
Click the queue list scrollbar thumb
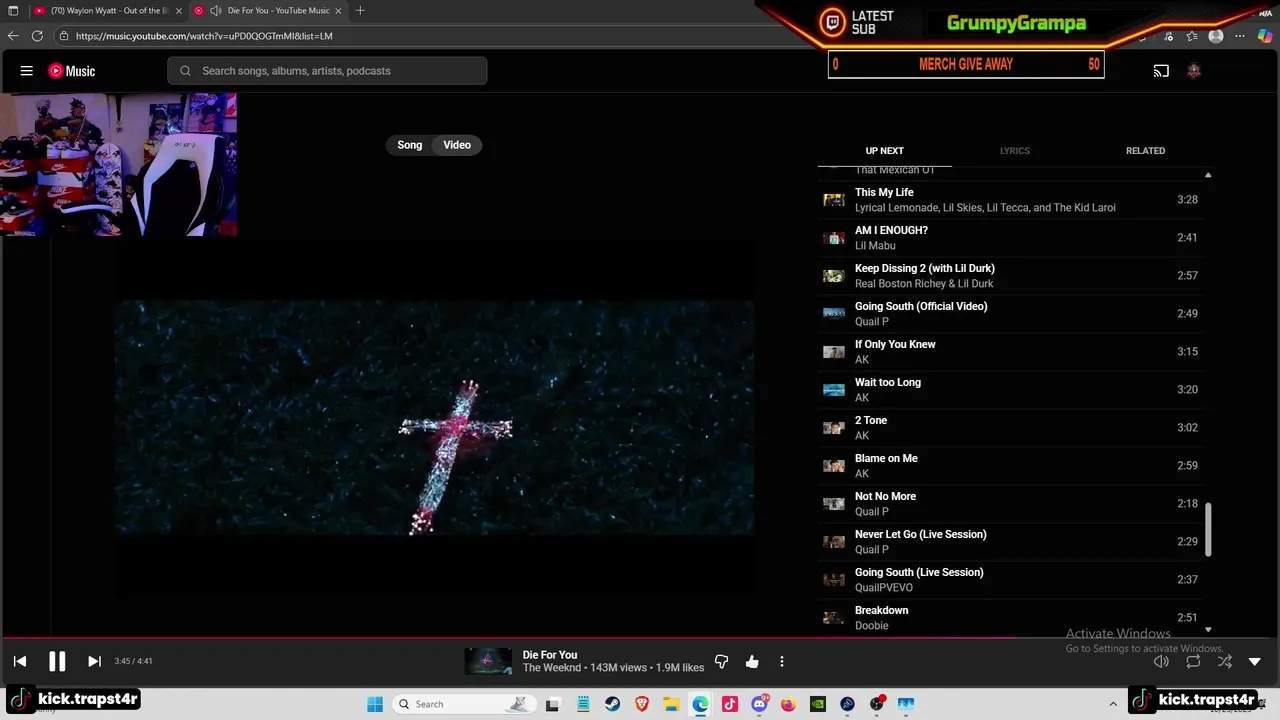point(1208,530)
